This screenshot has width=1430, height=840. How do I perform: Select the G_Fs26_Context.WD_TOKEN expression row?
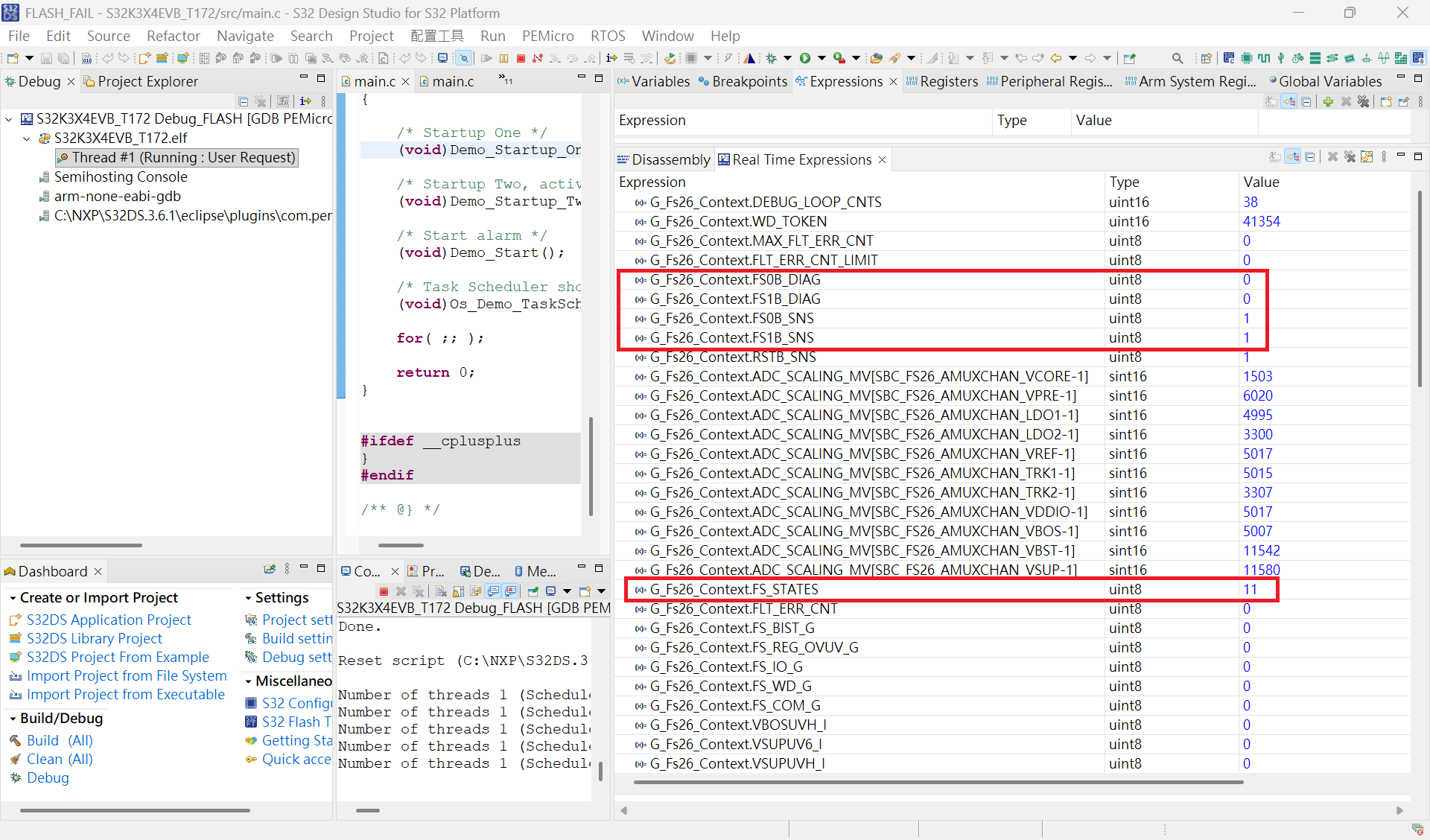point(1013,221)
